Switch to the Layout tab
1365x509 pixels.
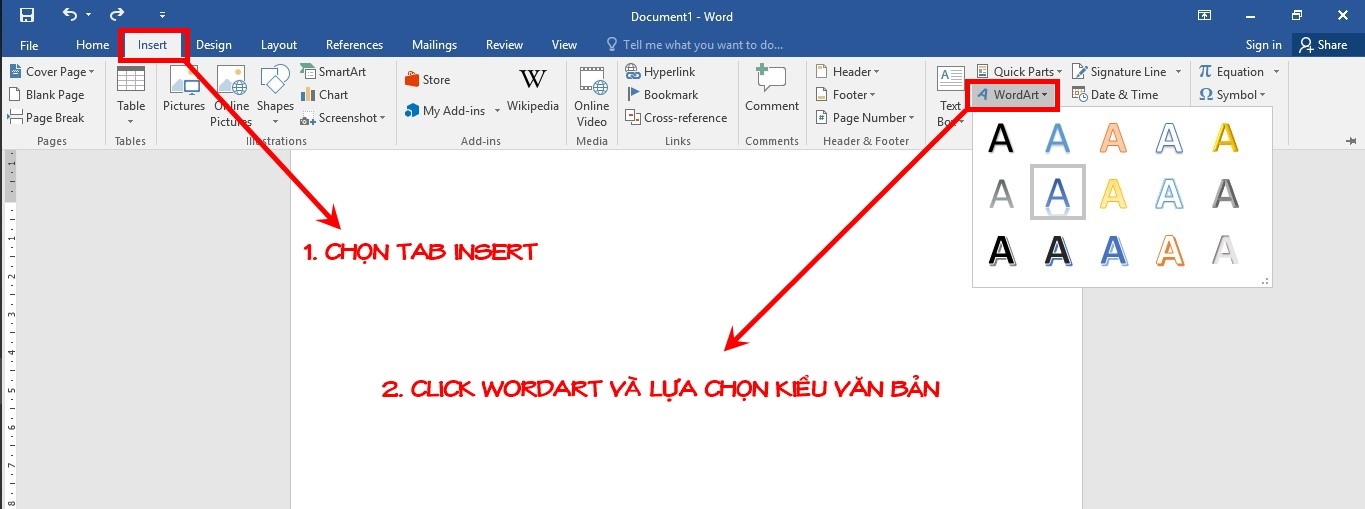[279, 45]
